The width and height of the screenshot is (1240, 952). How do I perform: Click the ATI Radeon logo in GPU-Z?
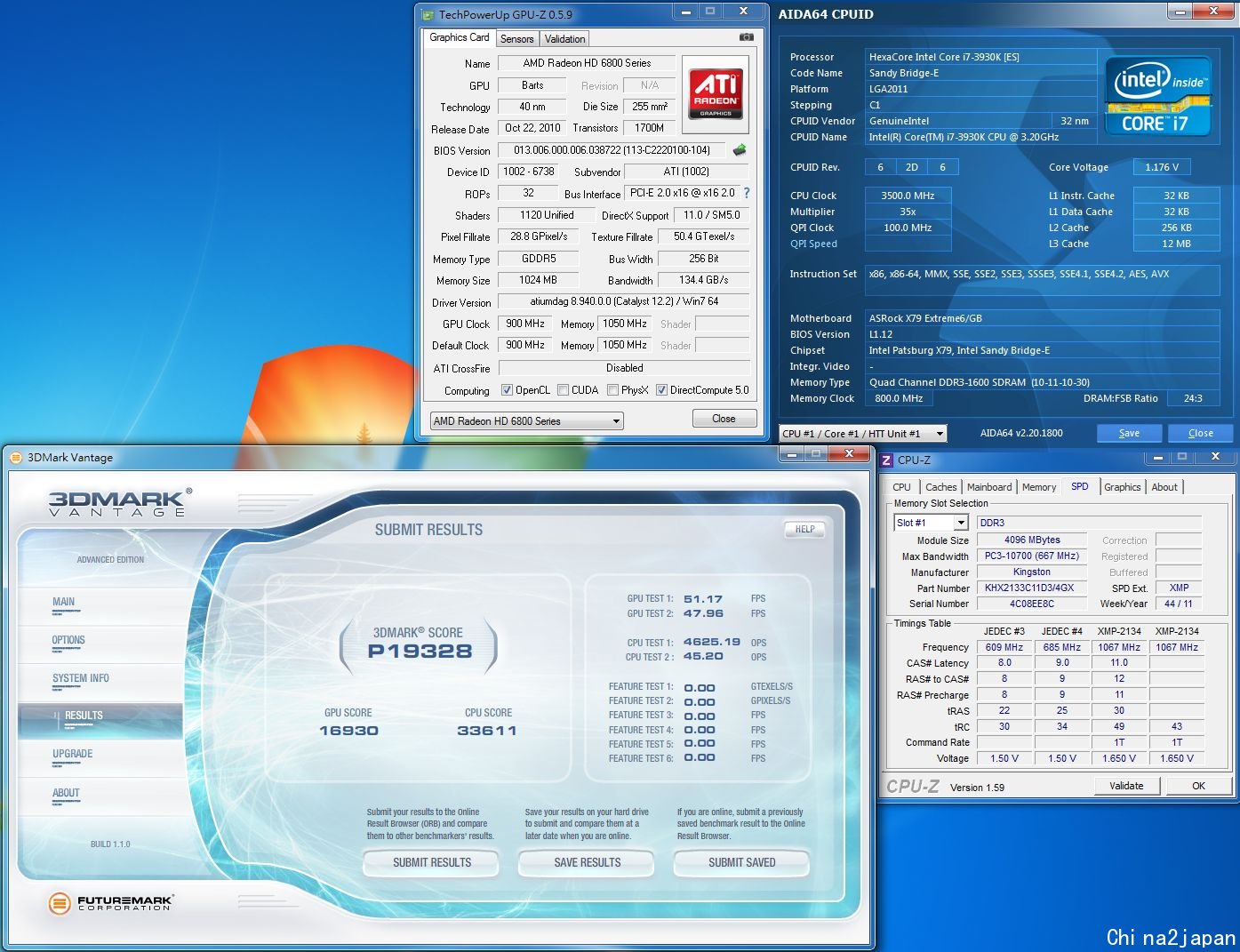coord(716,94)
